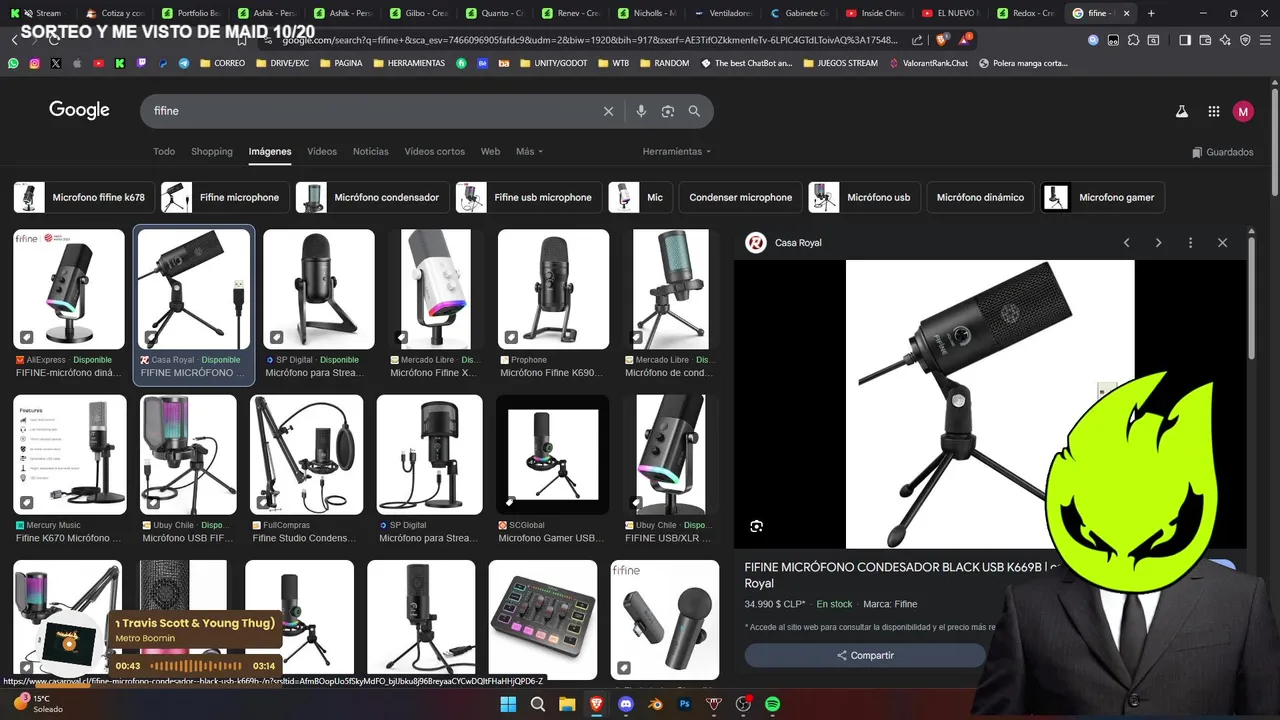Open the UNITY/GODOT bookmarks folder

coord(553,63)
